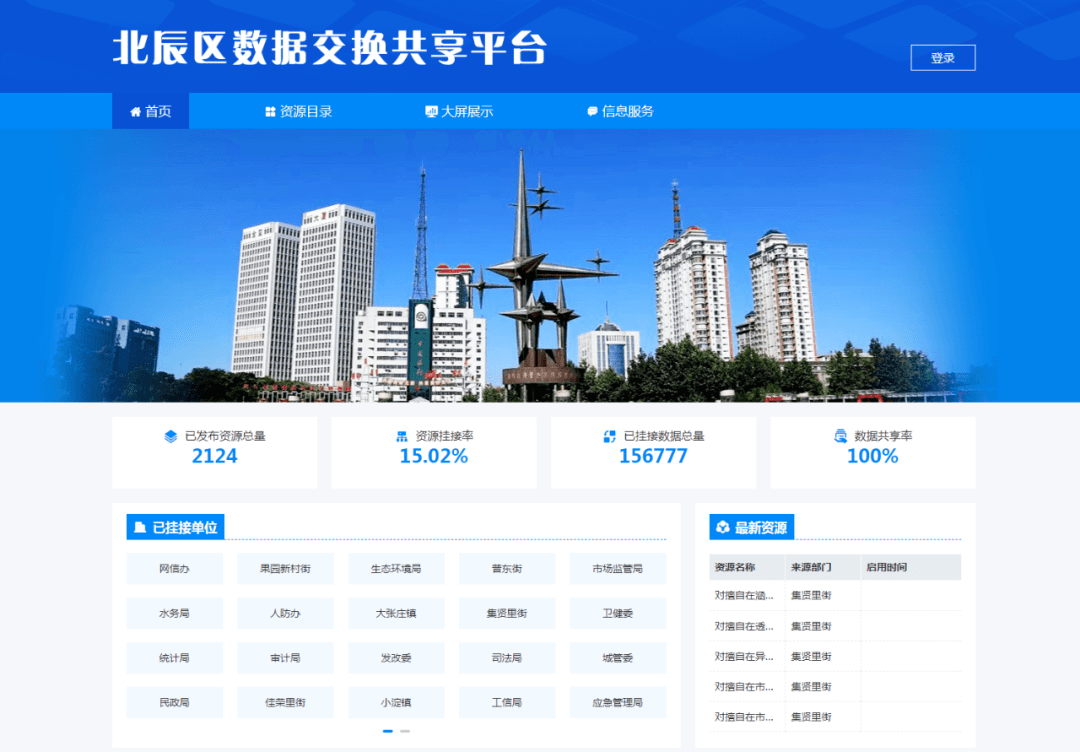The image size is (1080, 752).
Task: Select the 生态环境局 unit button
Action: (396, 569)
